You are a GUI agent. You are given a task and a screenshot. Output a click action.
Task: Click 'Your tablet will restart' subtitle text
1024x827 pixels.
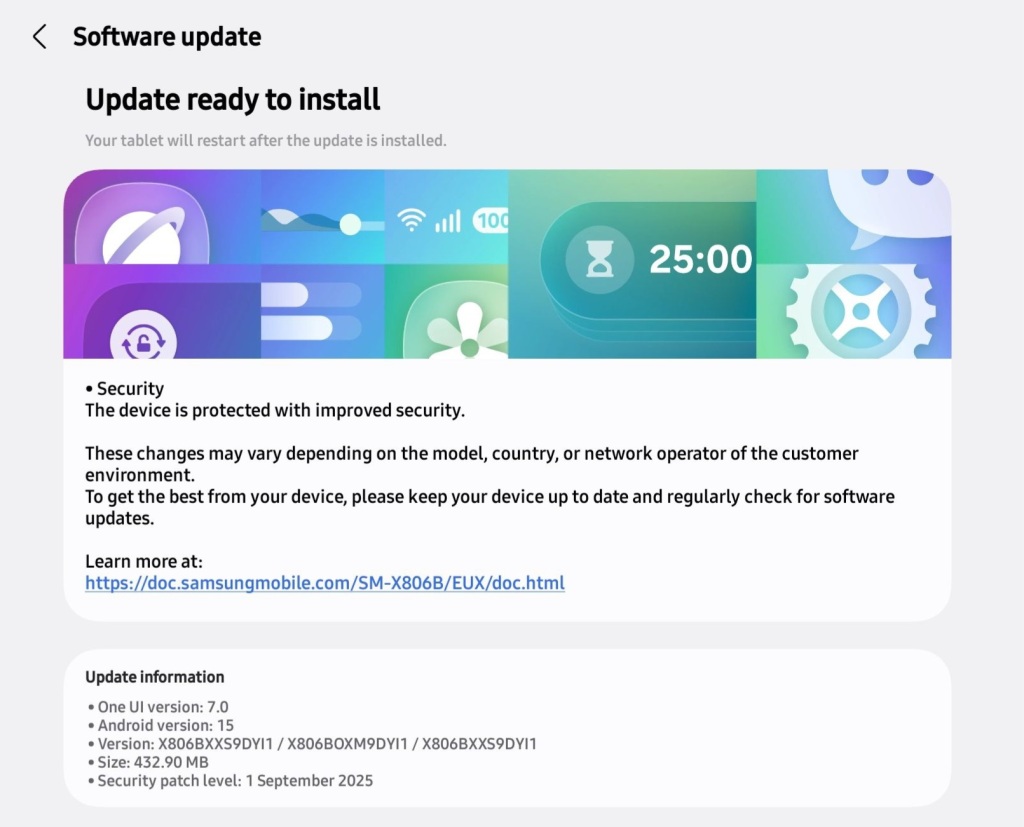pos(266,140)
